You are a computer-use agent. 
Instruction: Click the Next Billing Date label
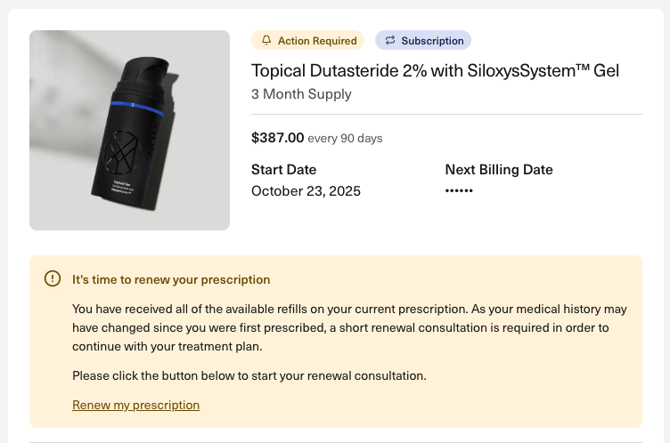[x=499, y=170]
